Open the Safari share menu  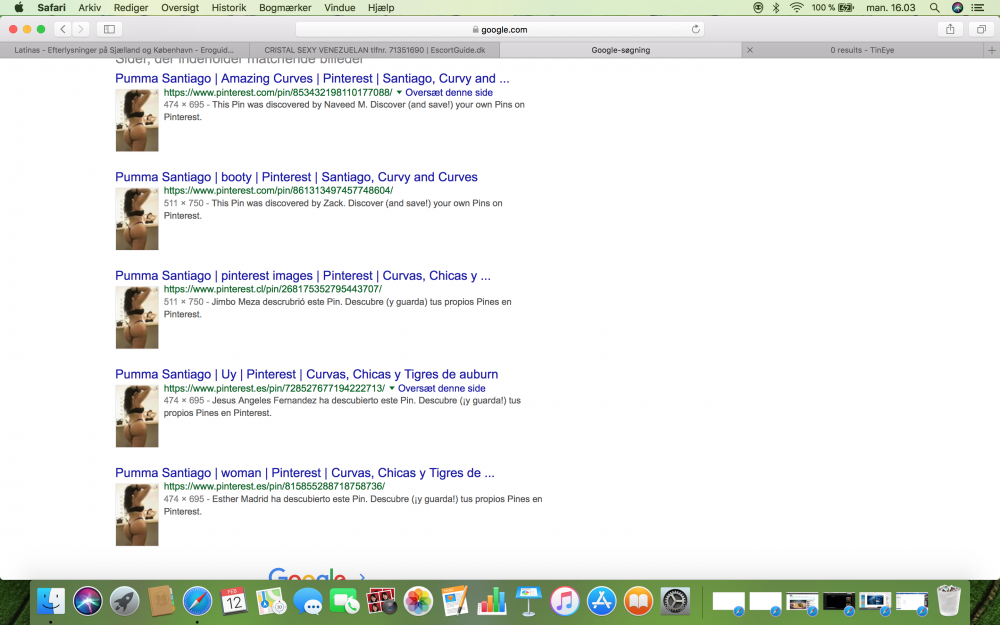click(x=950, y=29)
